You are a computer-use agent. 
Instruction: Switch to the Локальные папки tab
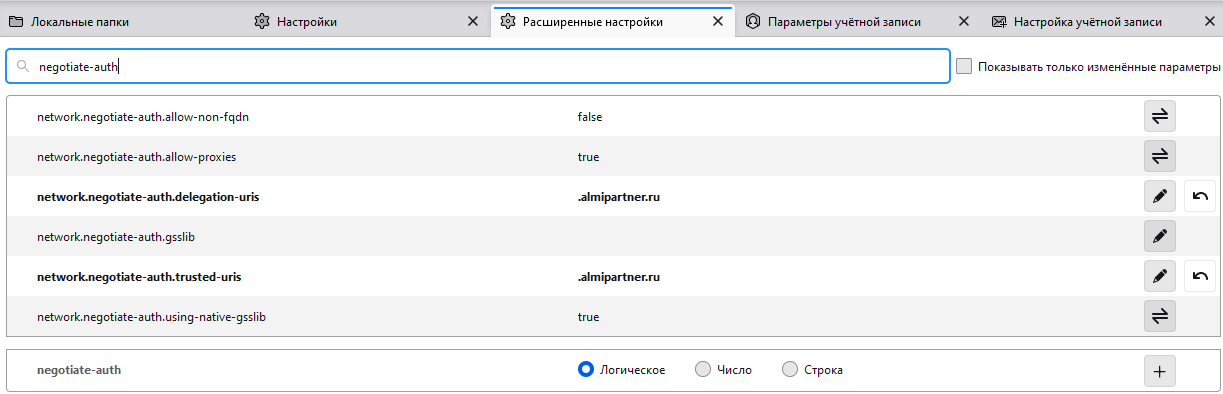[122, 21]
